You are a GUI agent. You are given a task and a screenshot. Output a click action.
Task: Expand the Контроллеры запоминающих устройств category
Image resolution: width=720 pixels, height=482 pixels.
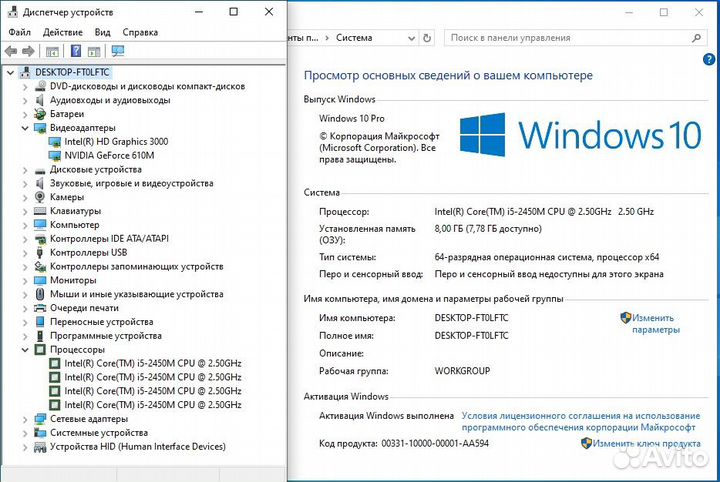[x=25, y=266]
